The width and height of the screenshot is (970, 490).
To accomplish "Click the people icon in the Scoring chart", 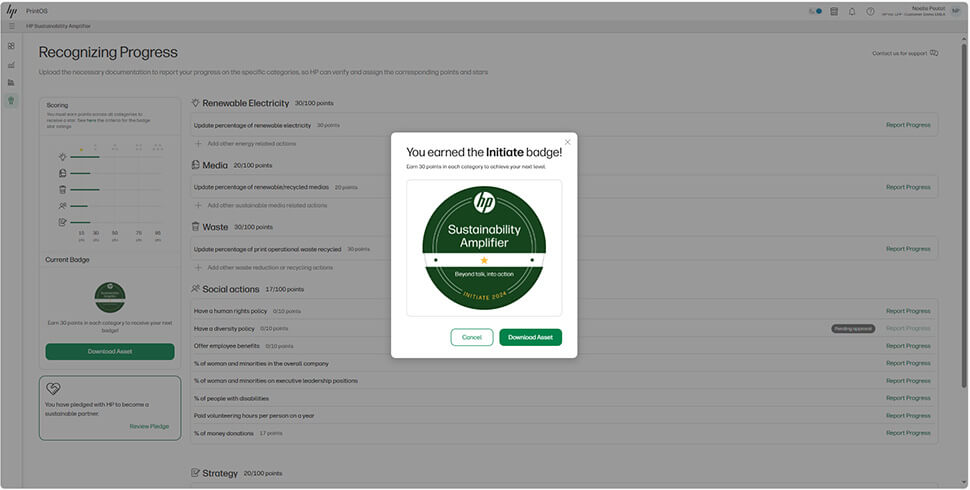I will [62, 205].
